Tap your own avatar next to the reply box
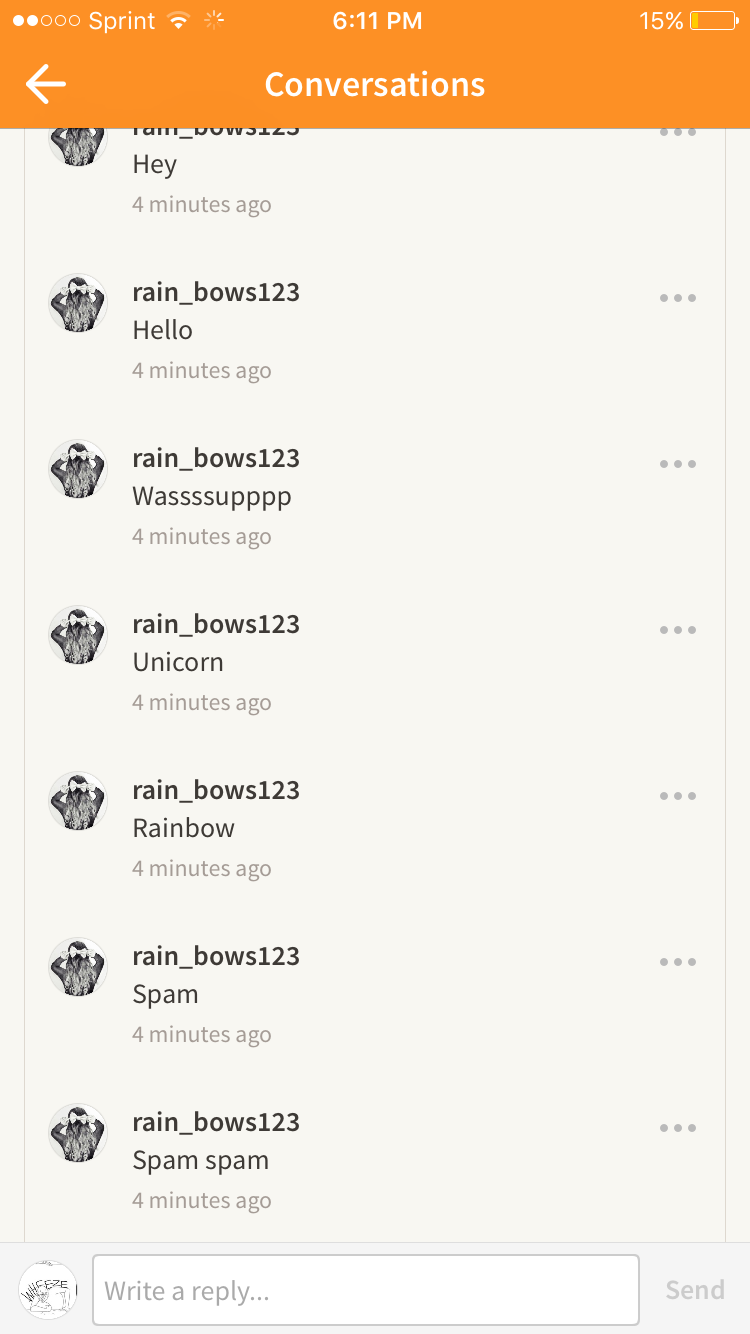 pos(48,1290)
